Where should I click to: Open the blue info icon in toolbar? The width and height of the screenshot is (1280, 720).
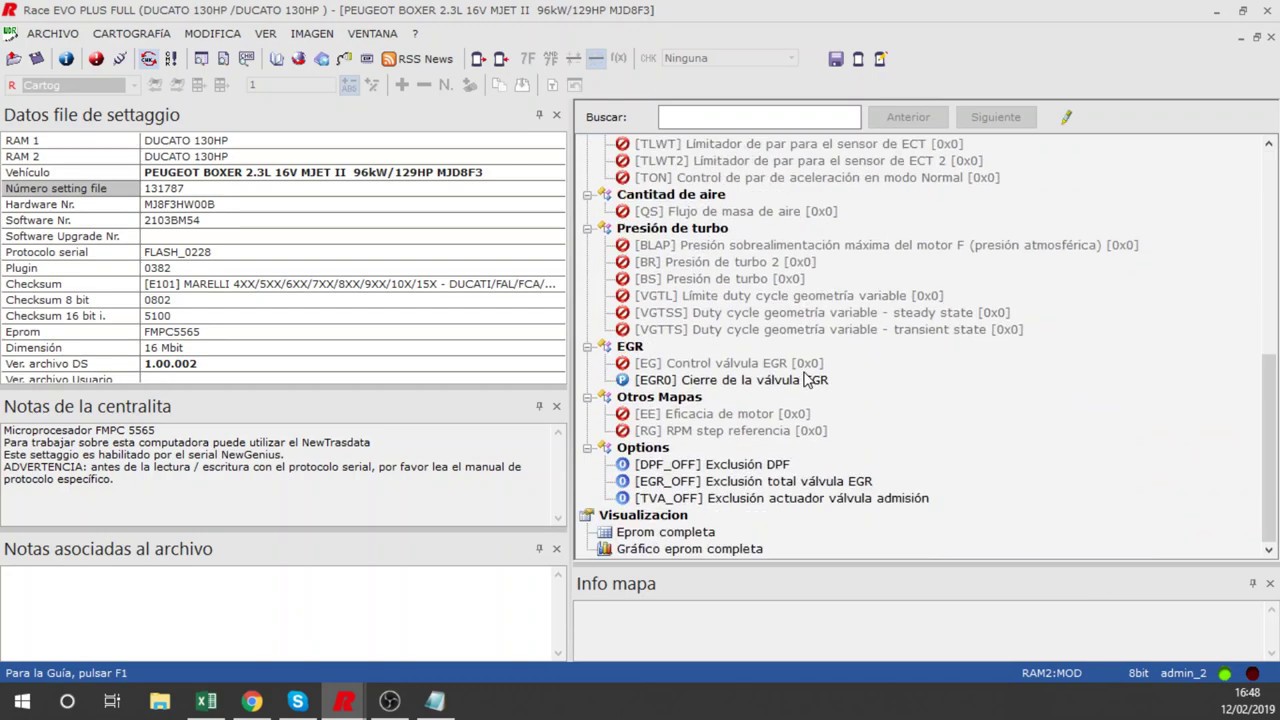[66, 59]
